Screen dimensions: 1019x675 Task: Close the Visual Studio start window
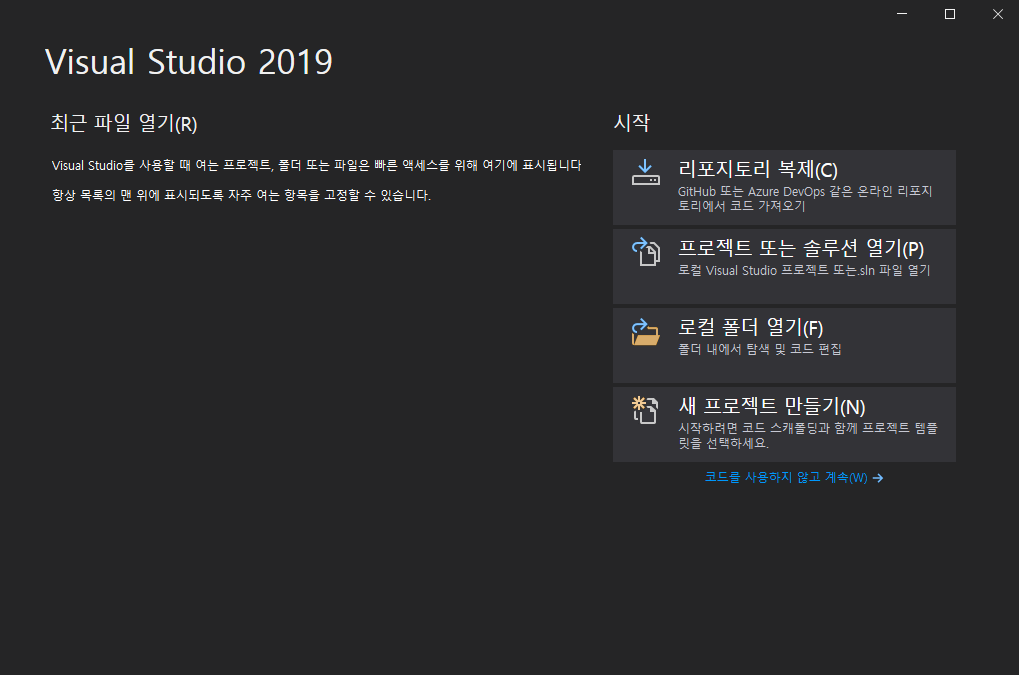tap(998, 14)
